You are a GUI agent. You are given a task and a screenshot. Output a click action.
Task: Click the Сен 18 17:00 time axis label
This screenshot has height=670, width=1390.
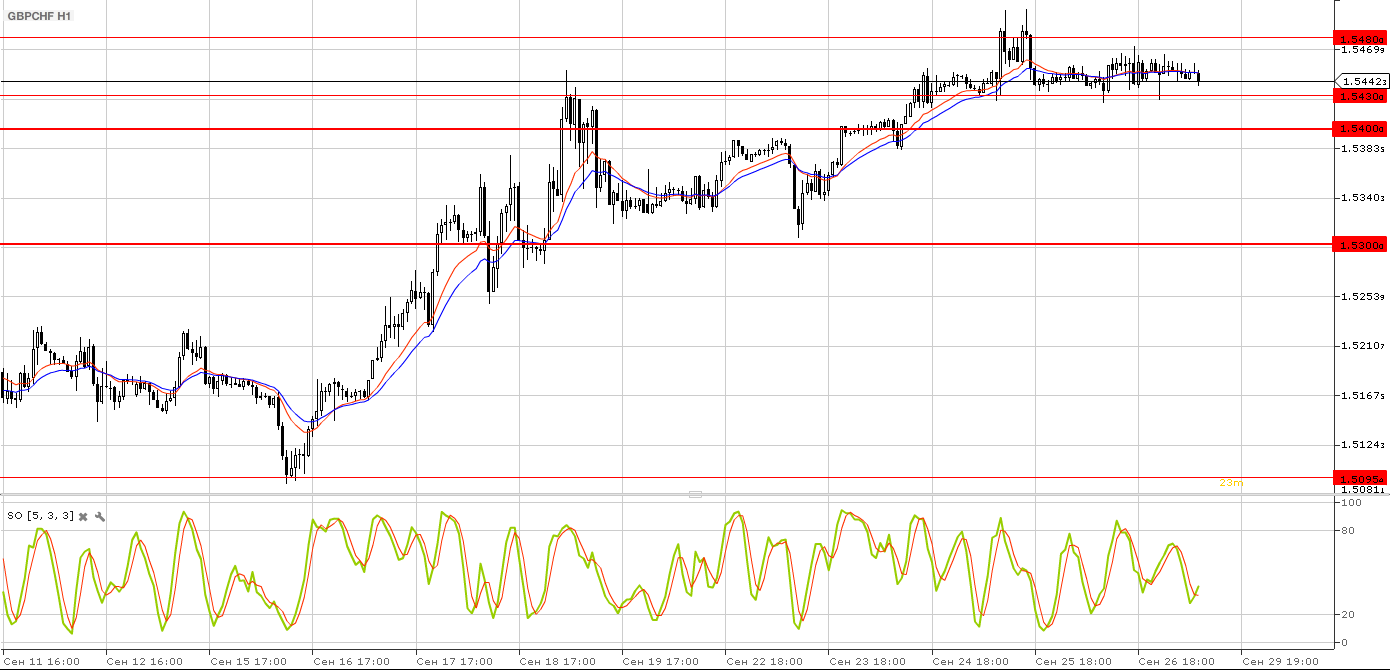[558, 661]
